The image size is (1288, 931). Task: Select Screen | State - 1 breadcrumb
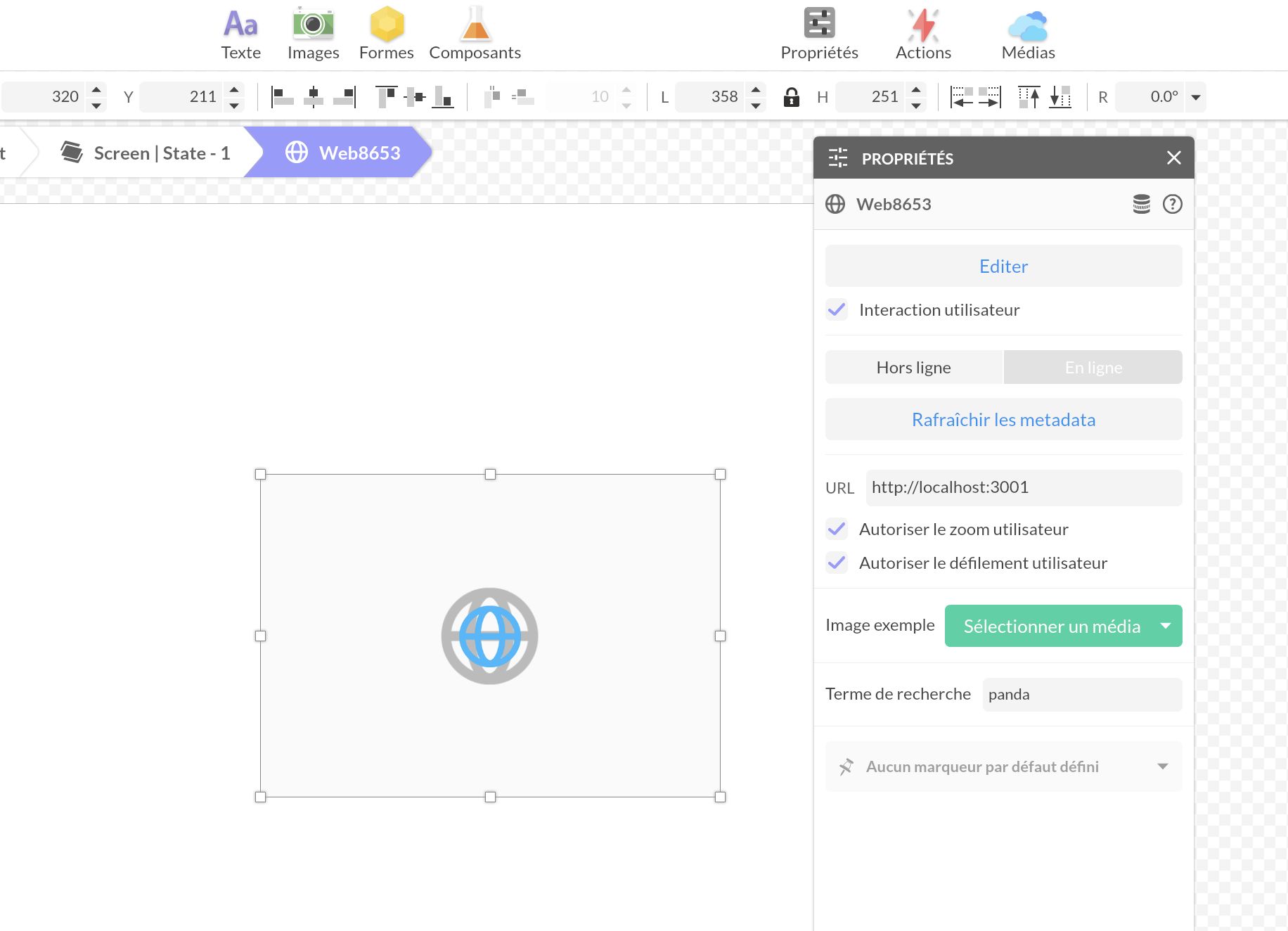pyautogui.click(x=148, y=153)
